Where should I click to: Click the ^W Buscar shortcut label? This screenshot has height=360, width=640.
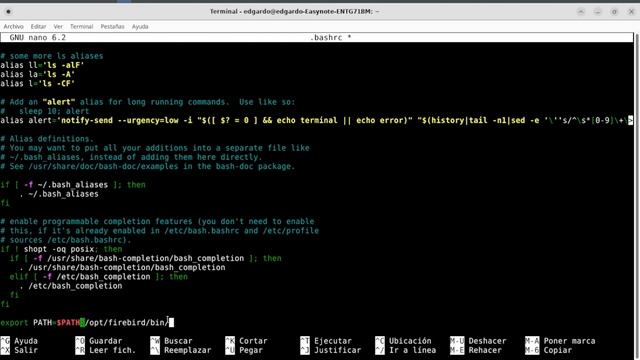[x=171, y=341]
